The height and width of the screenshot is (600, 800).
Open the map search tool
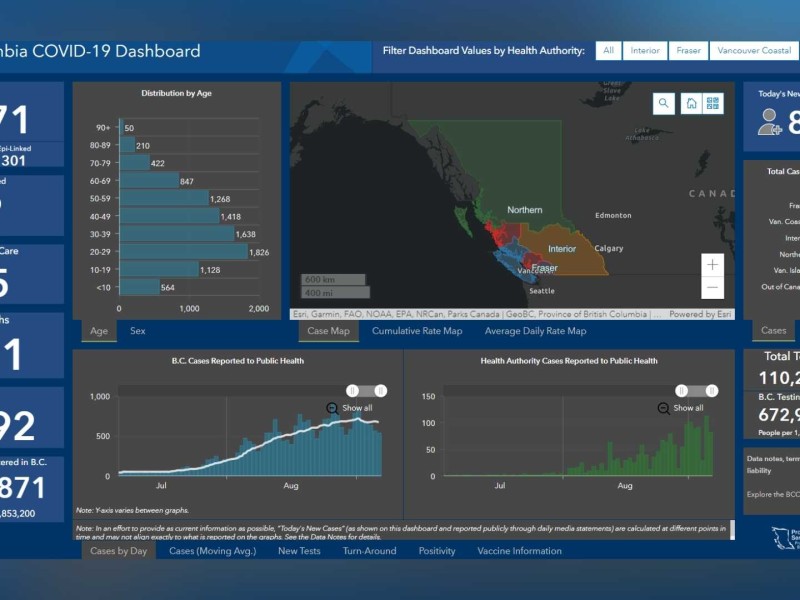coord(664,103)
